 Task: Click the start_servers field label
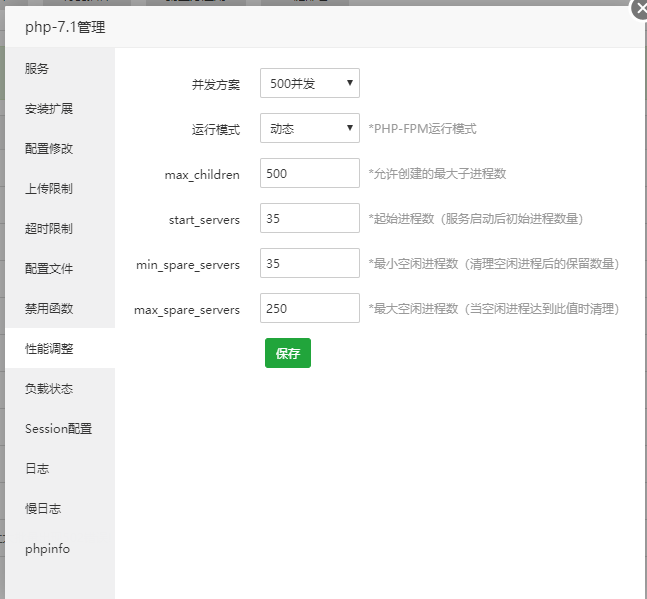click(x=204, y=220)
